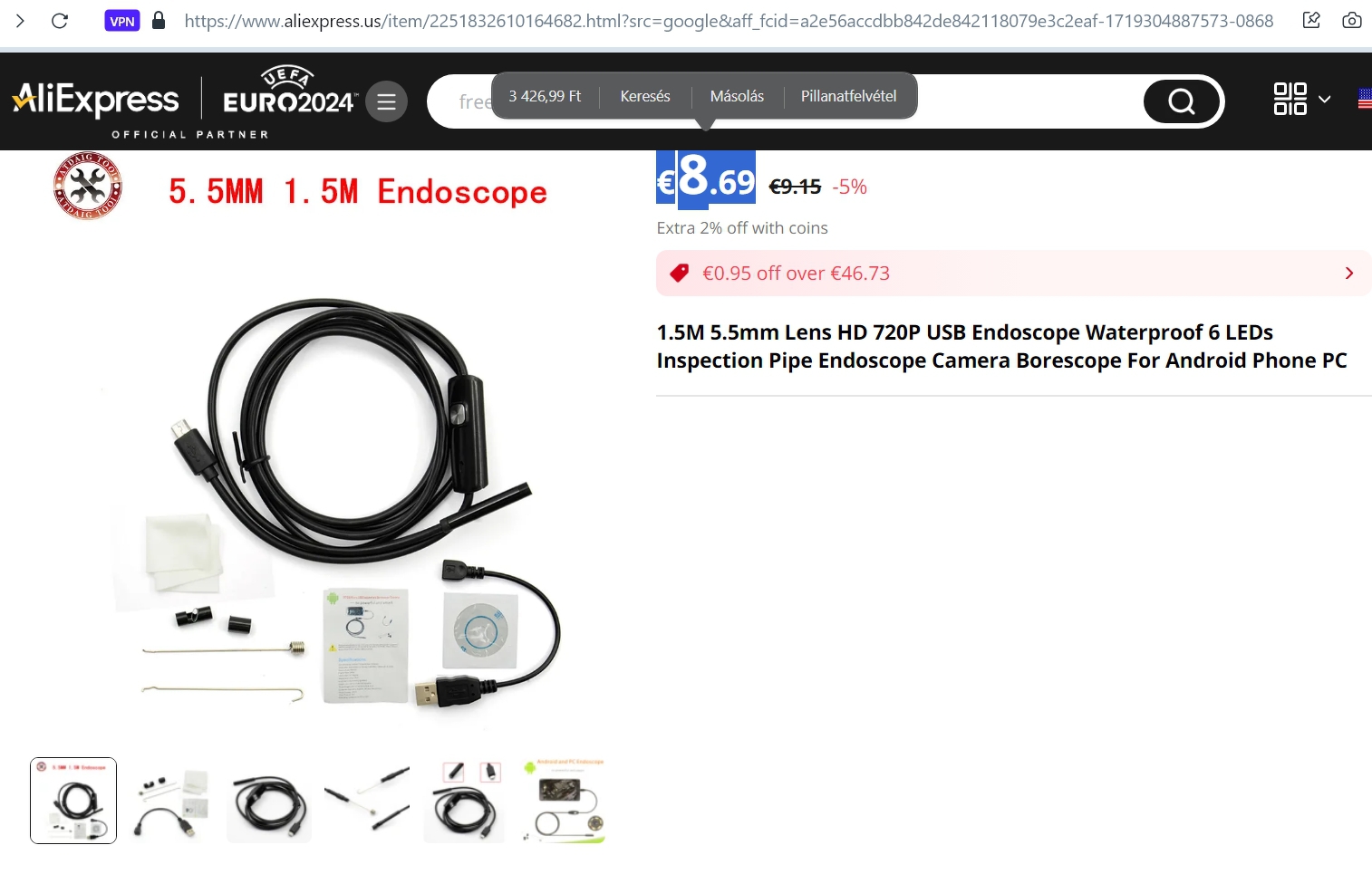Open the AliExpress hamburger categories menu
This screenshot has height=874, width=1372.
click(386, 101)
